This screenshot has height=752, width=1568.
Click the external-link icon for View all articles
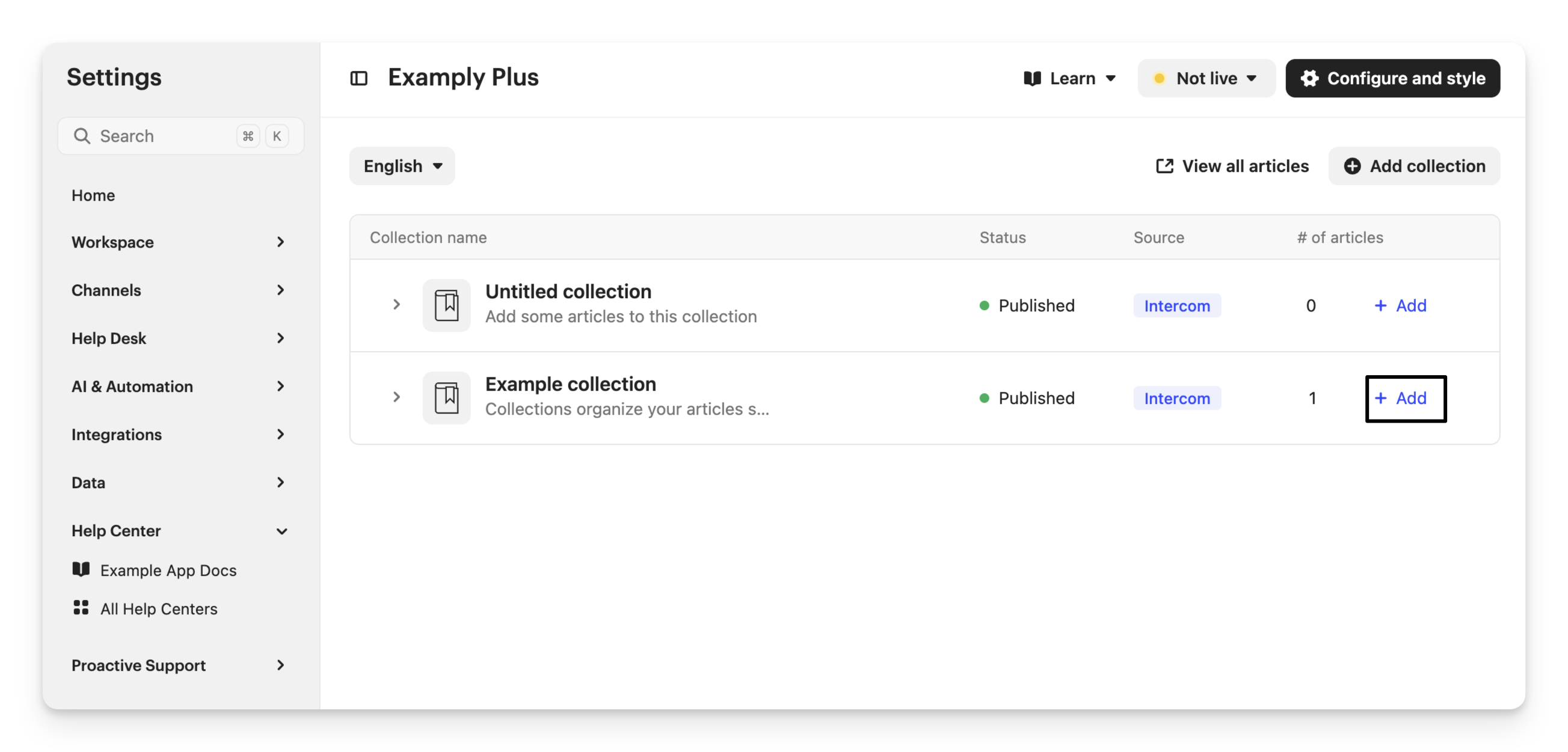pyautogui.click(x=1164, y=166)
